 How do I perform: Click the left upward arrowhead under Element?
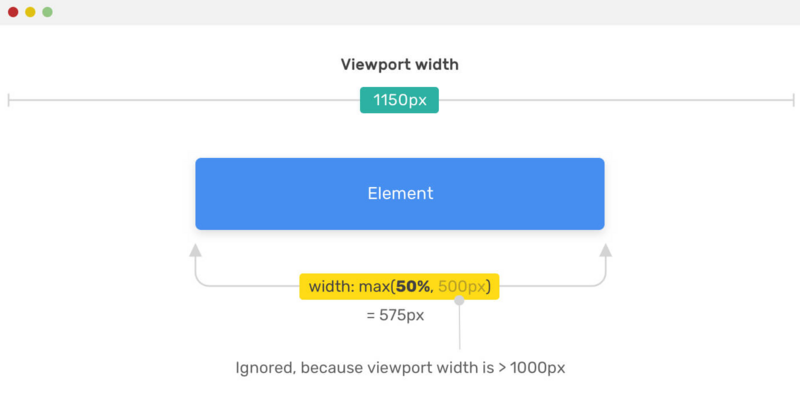pos(195,250)
